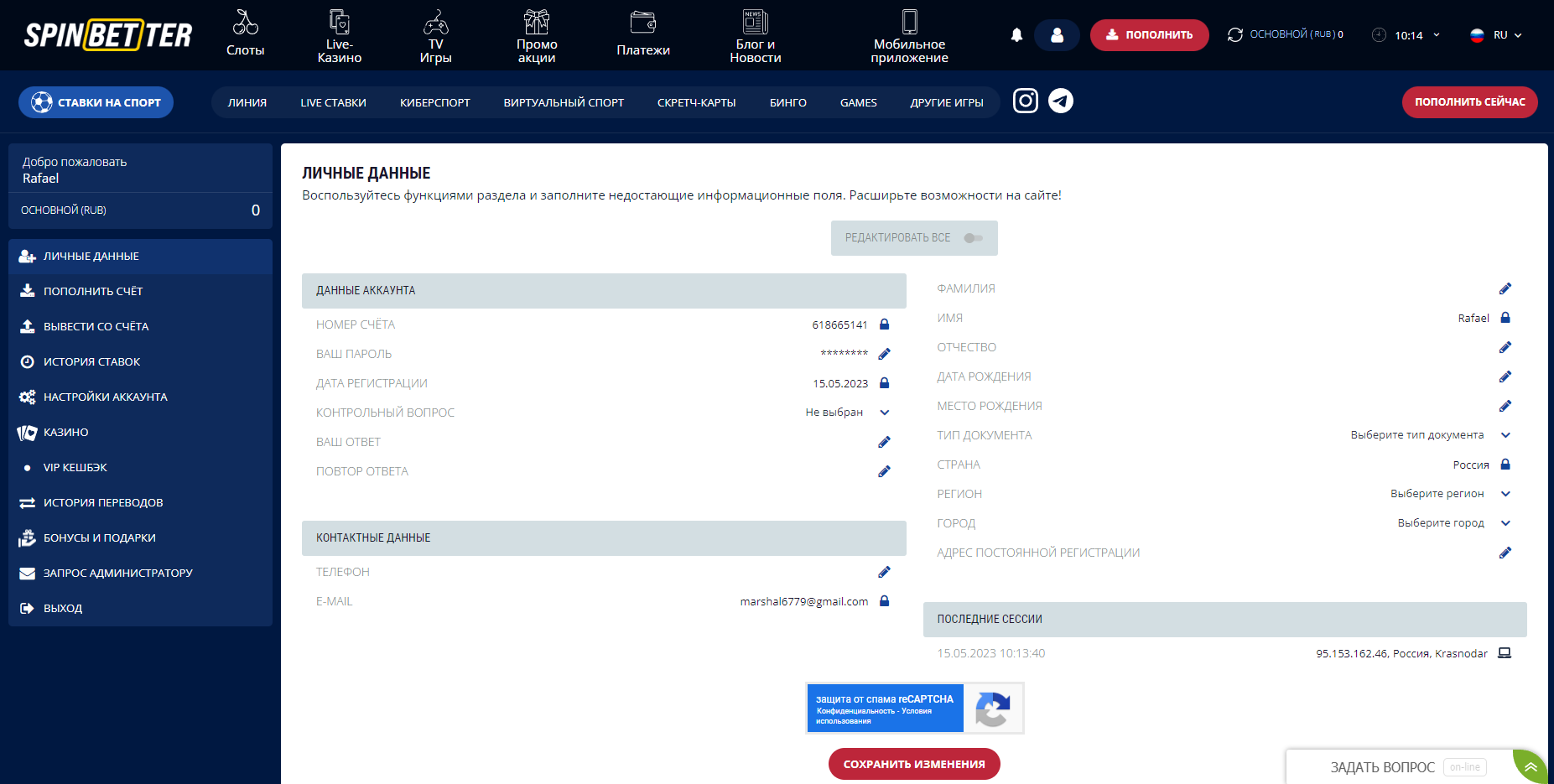
Task: Click Сохранить изменения button
Action: (x=914, y=764)
